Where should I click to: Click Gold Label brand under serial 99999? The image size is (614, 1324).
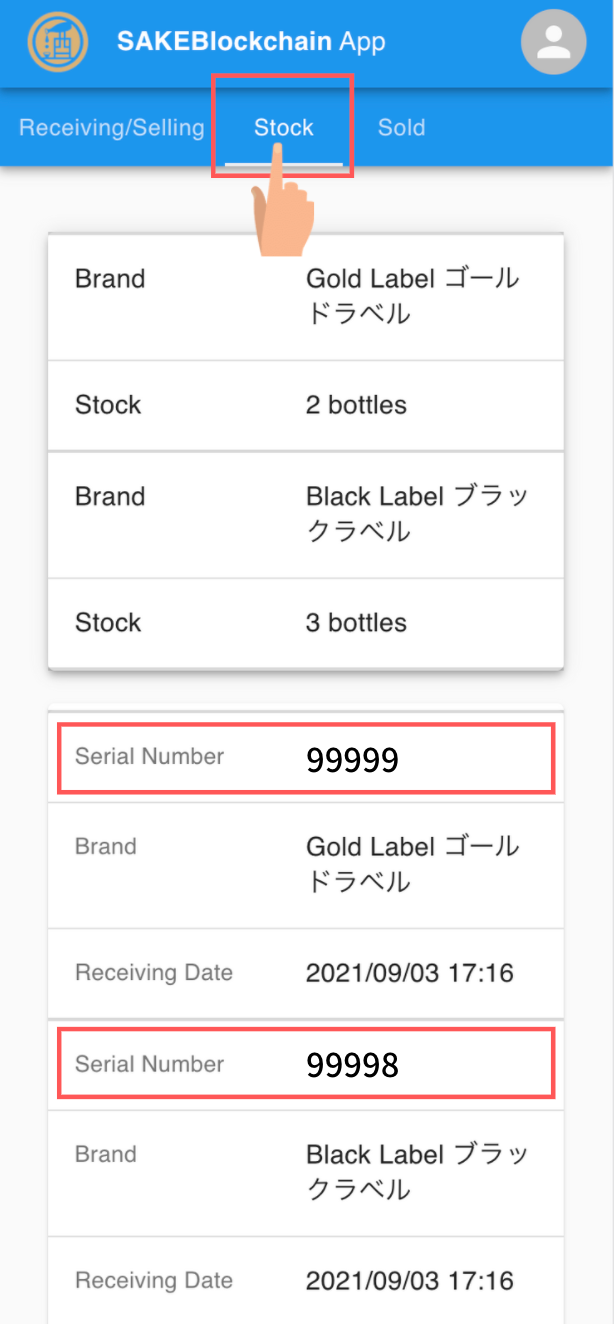point(306,865)
